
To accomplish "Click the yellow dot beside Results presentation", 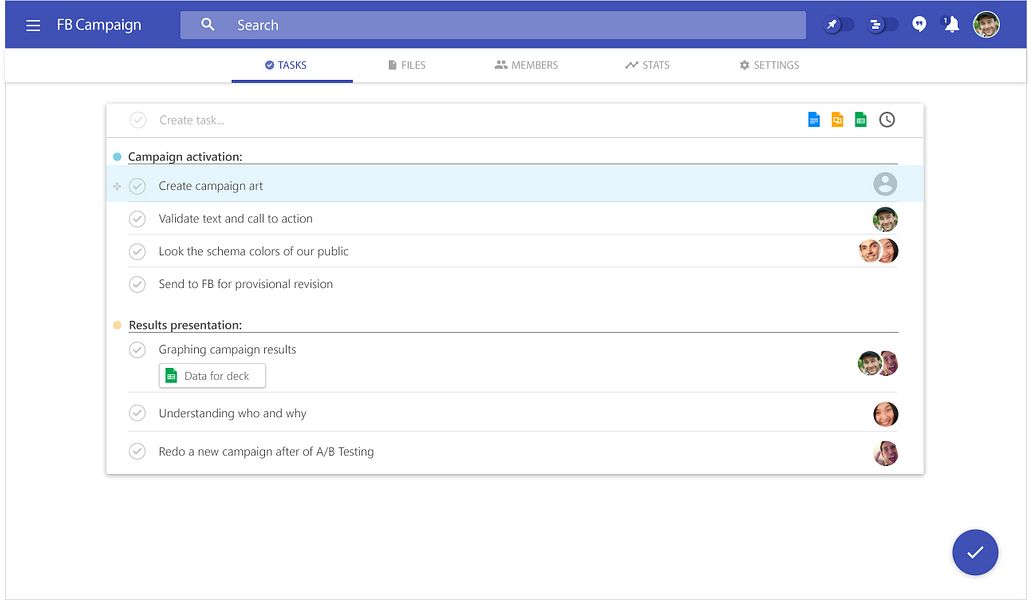I will point(117,325).
